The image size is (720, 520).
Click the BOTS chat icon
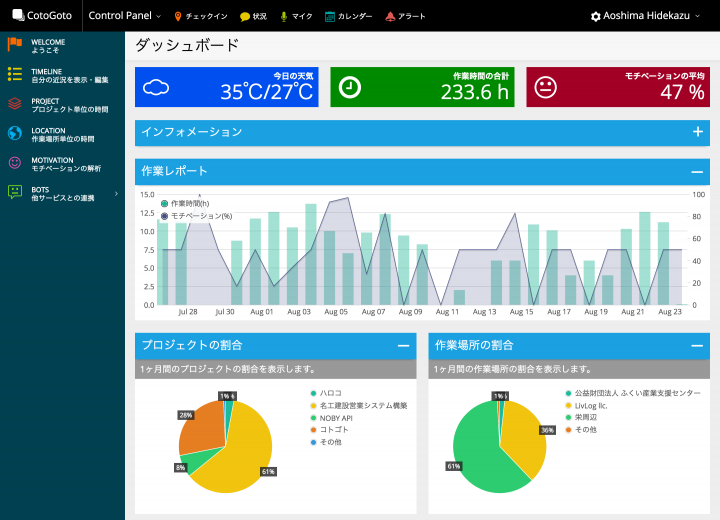click(x=14, y=191)
